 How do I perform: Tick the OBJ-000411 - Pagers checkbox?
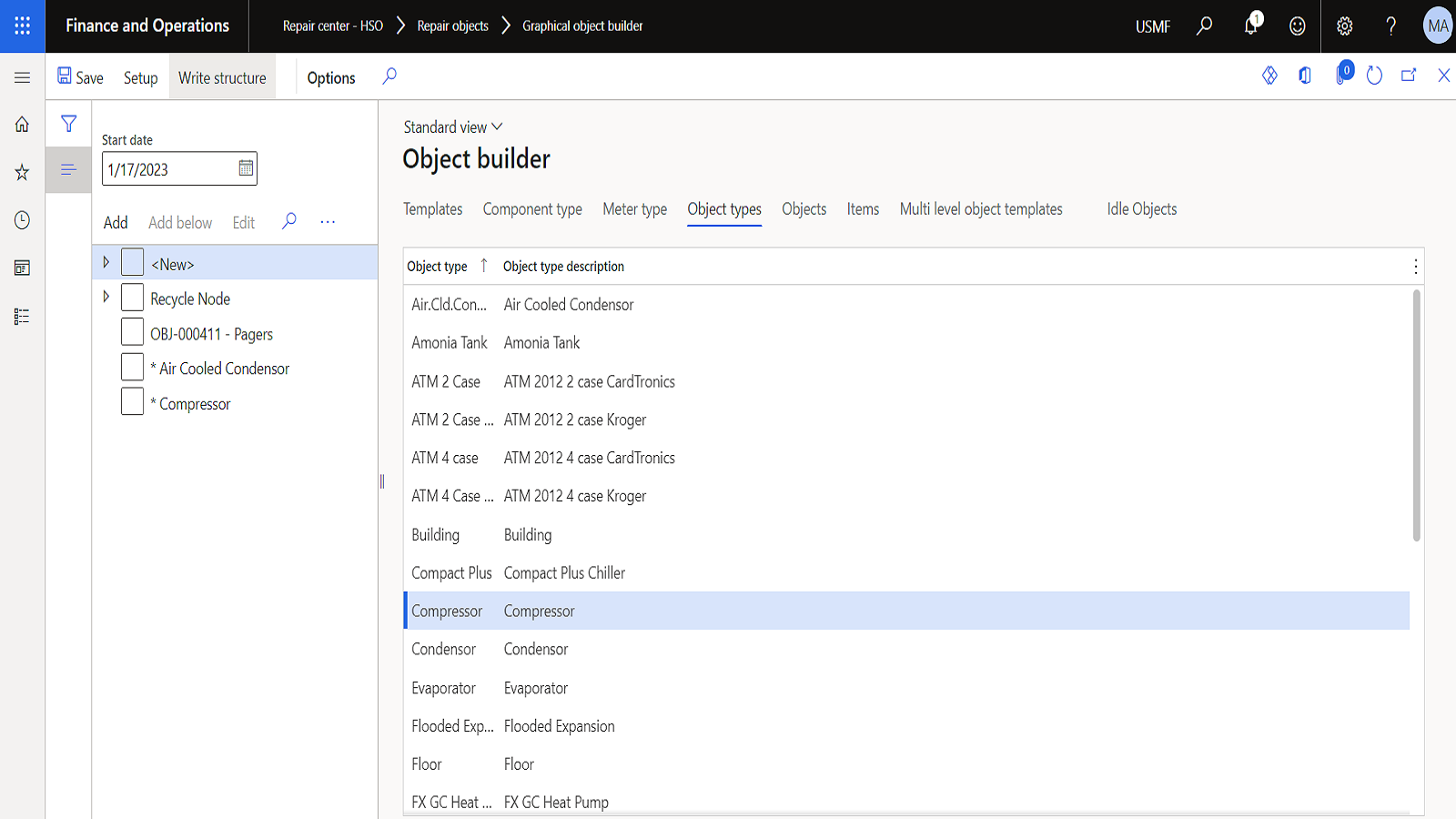(132, 333)
